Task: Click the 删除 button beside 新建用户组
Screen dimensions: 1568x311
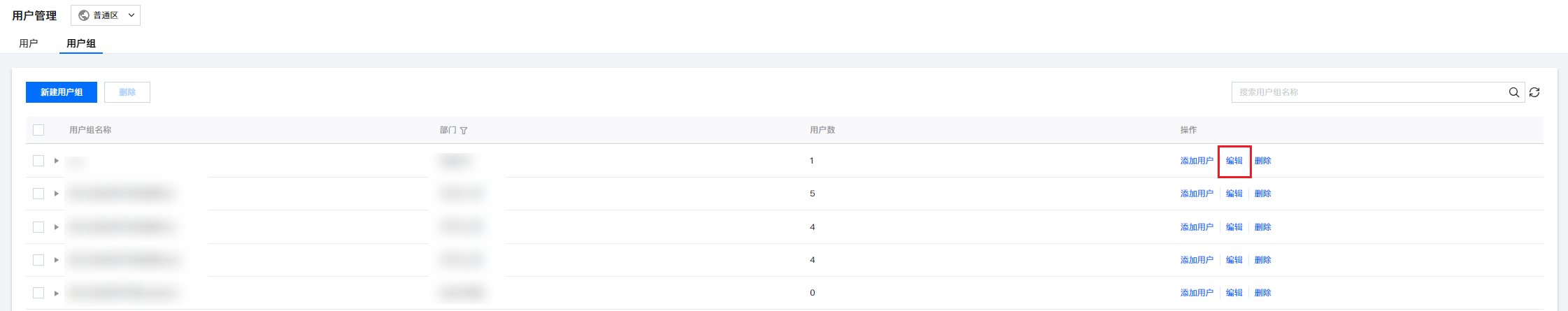Action: [127, 92]
